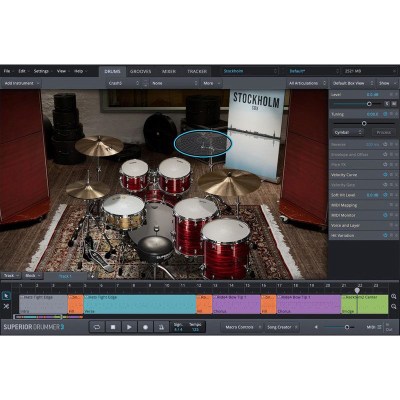Screen dimensions: 400x400
Task: Click the Tempo value field
Action: 195,327
